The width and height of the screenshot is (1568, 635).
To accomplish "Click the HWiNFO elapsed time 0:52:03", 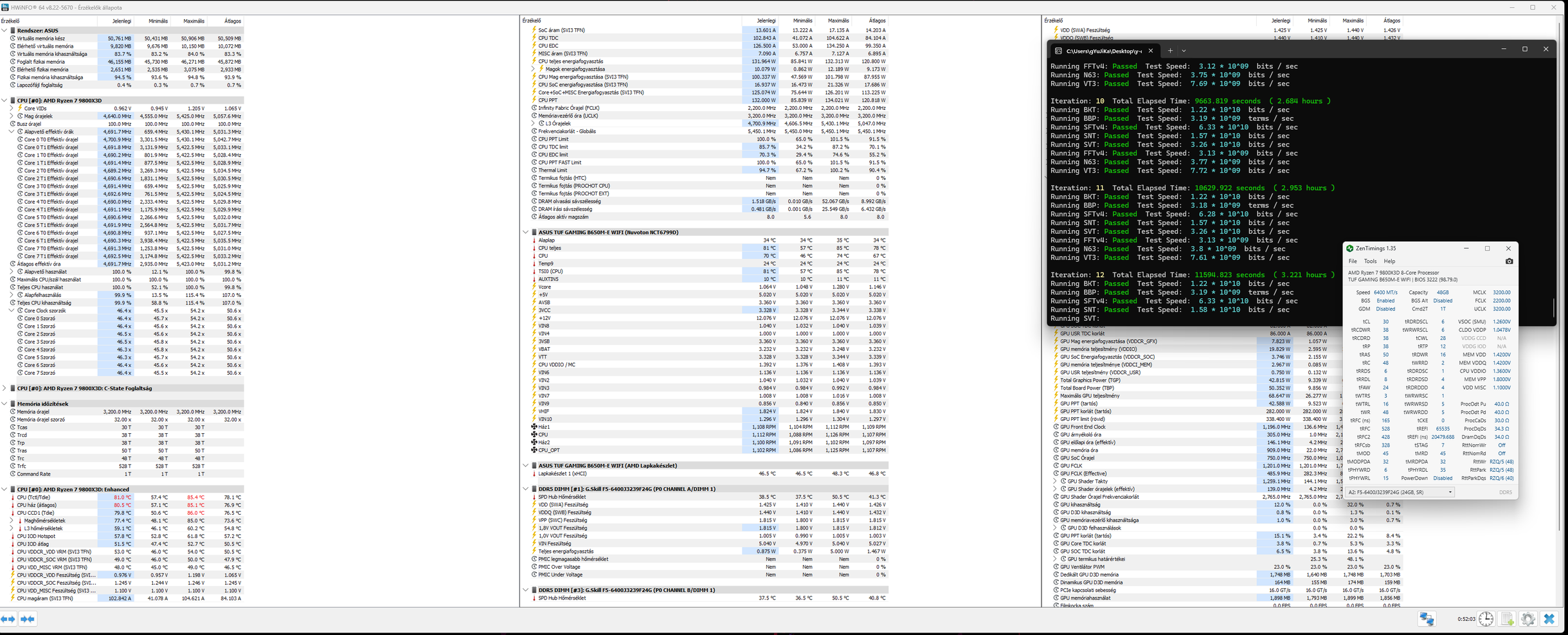I will (1466, 620).
